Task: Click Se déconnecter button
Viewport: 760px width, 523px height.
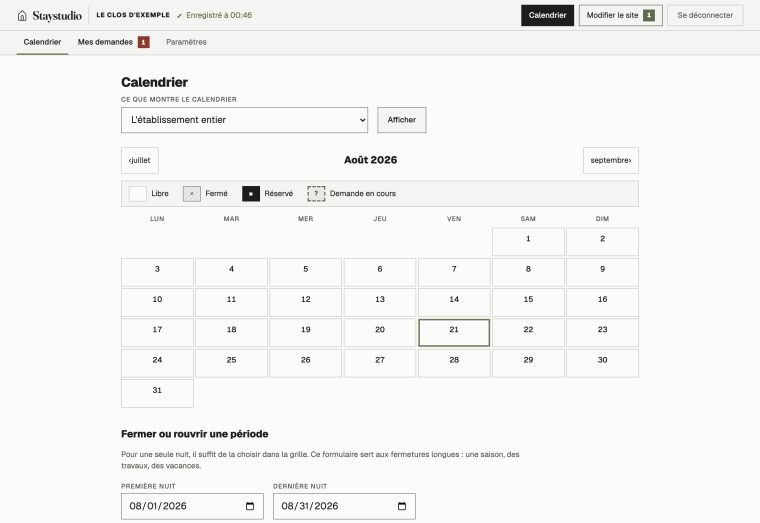Action: click(x=705, y=16)
